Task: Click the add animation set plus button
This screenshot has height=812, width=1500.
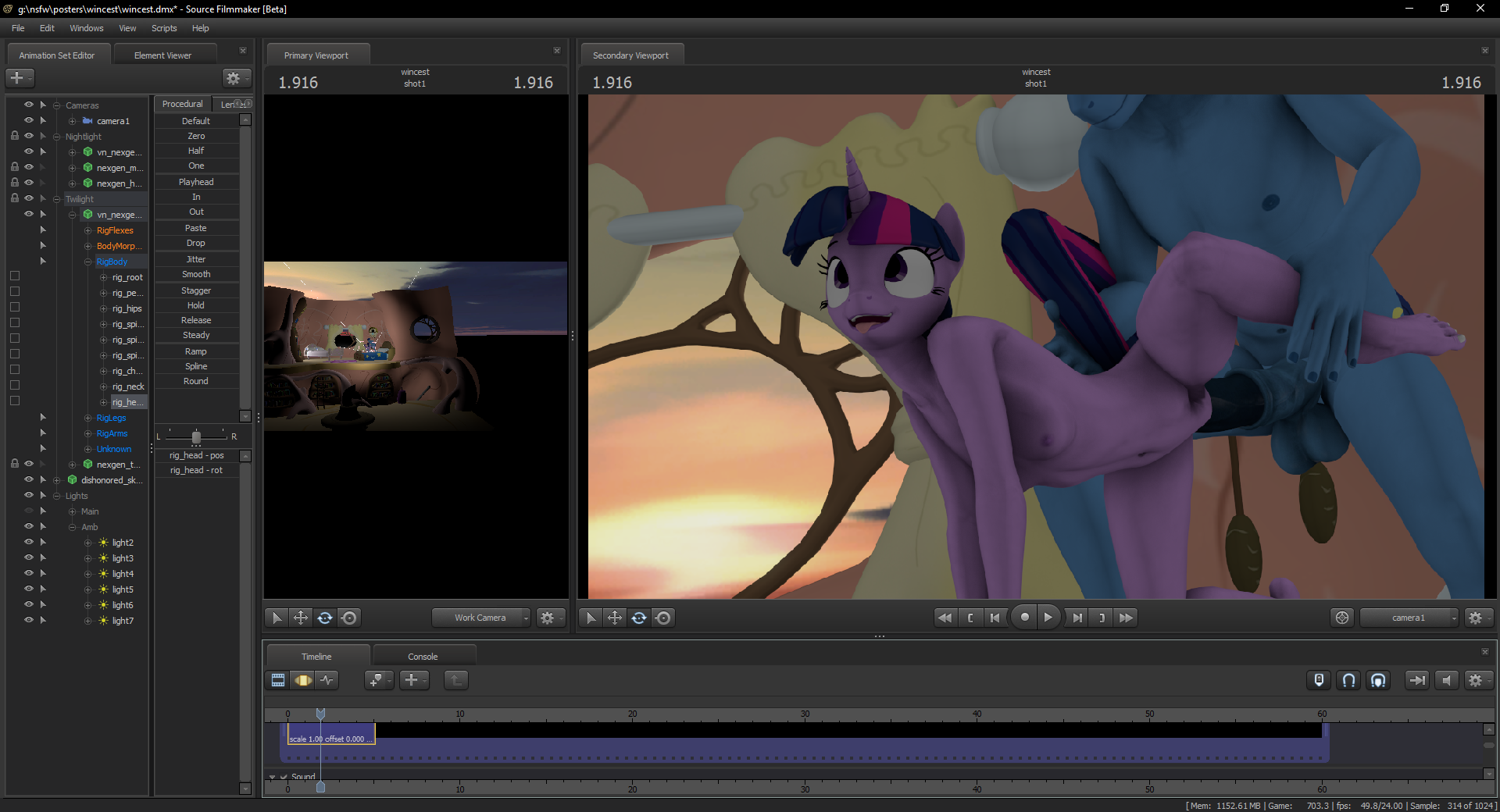Action: coord(17,78)
